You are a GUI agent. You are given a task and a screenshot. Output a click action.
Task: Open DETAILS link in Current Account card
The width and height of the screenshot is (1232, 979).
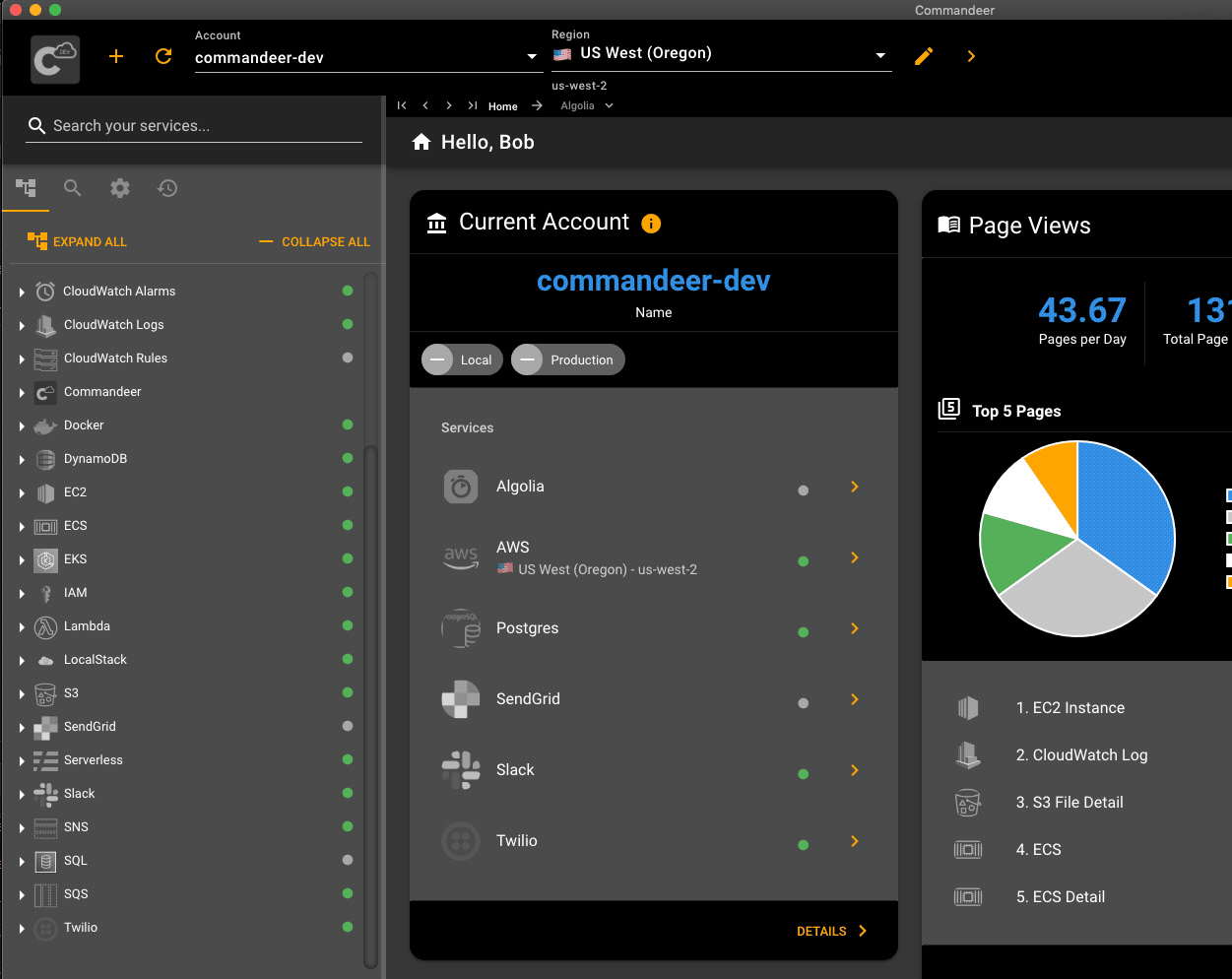[x=832, y=931]
